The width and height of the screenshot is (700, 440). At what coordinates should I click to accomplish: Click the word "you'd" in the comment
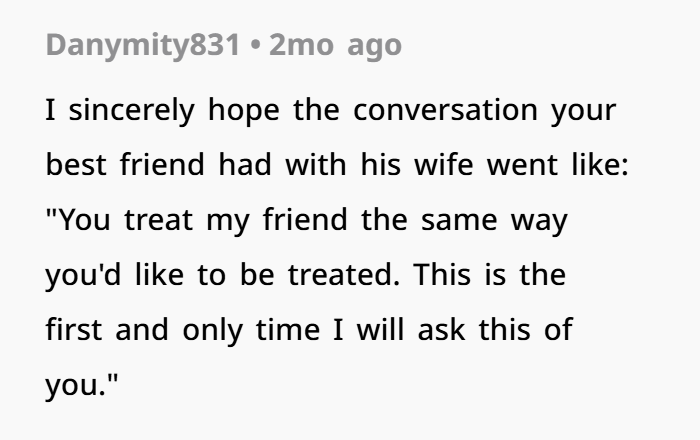(83, 275)
